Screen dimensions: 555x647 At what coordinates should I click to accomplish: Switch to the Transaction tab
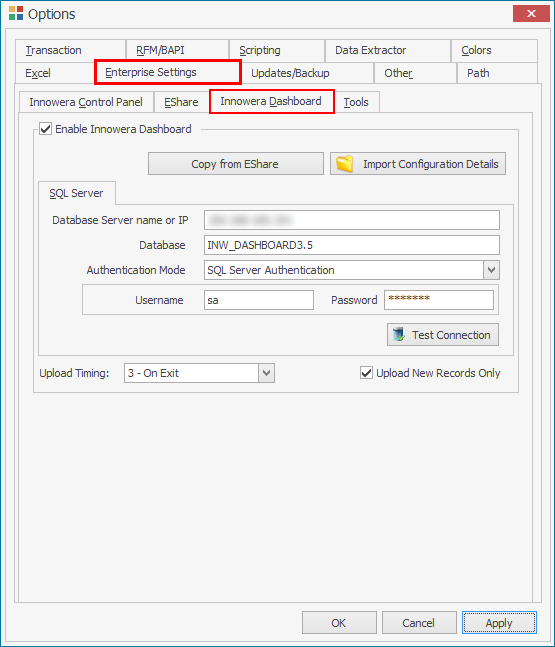[70, 50]
